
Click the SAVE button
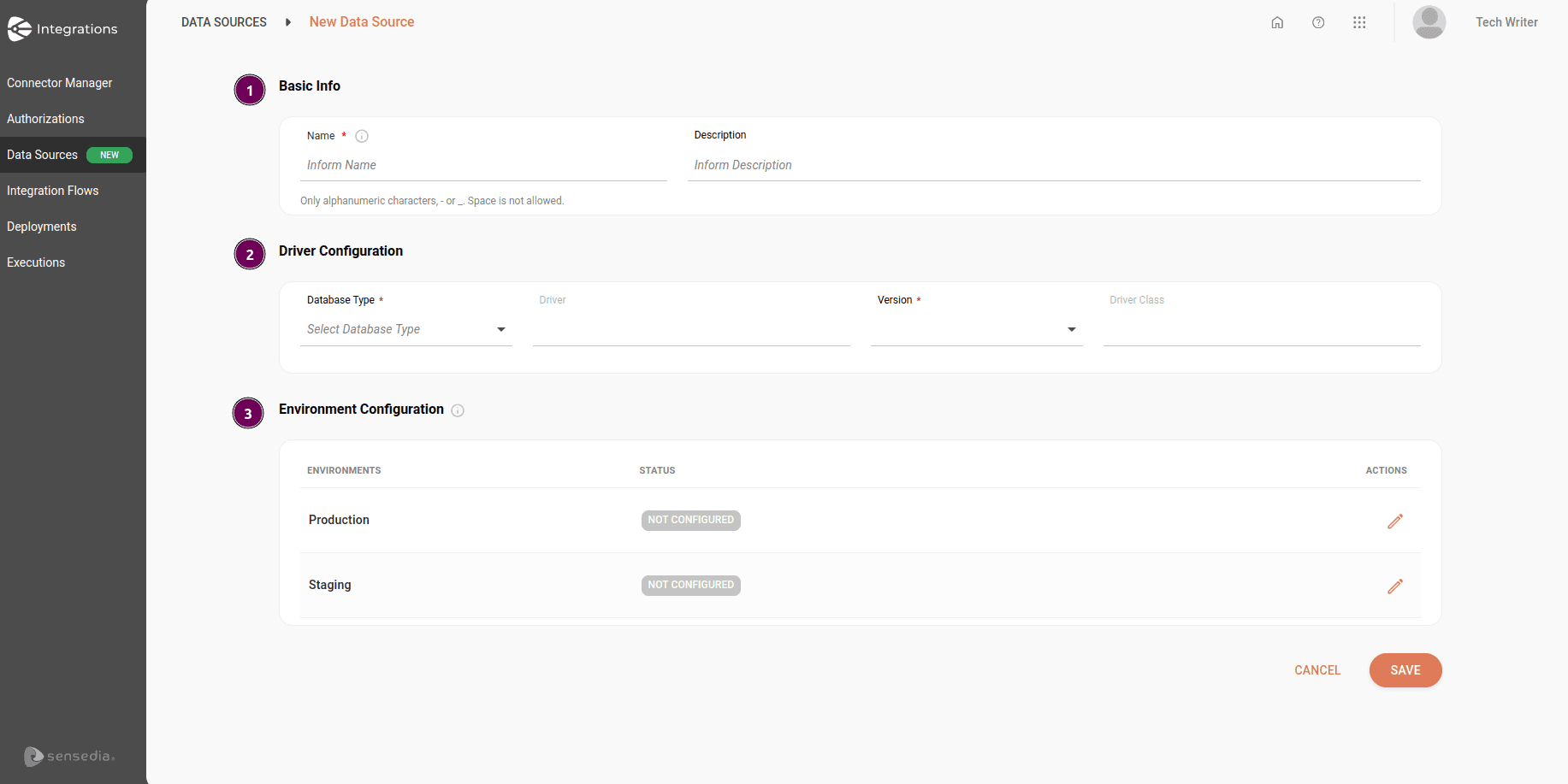coord(1405,670)
